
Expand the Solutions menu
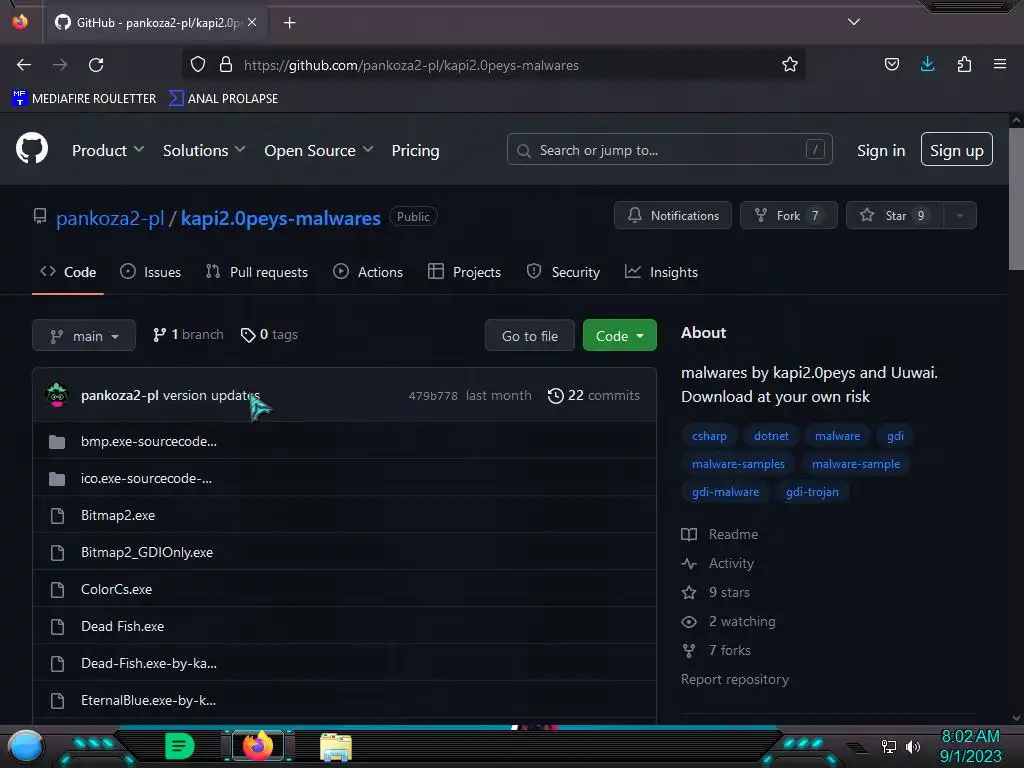click(x=204, y=150)
